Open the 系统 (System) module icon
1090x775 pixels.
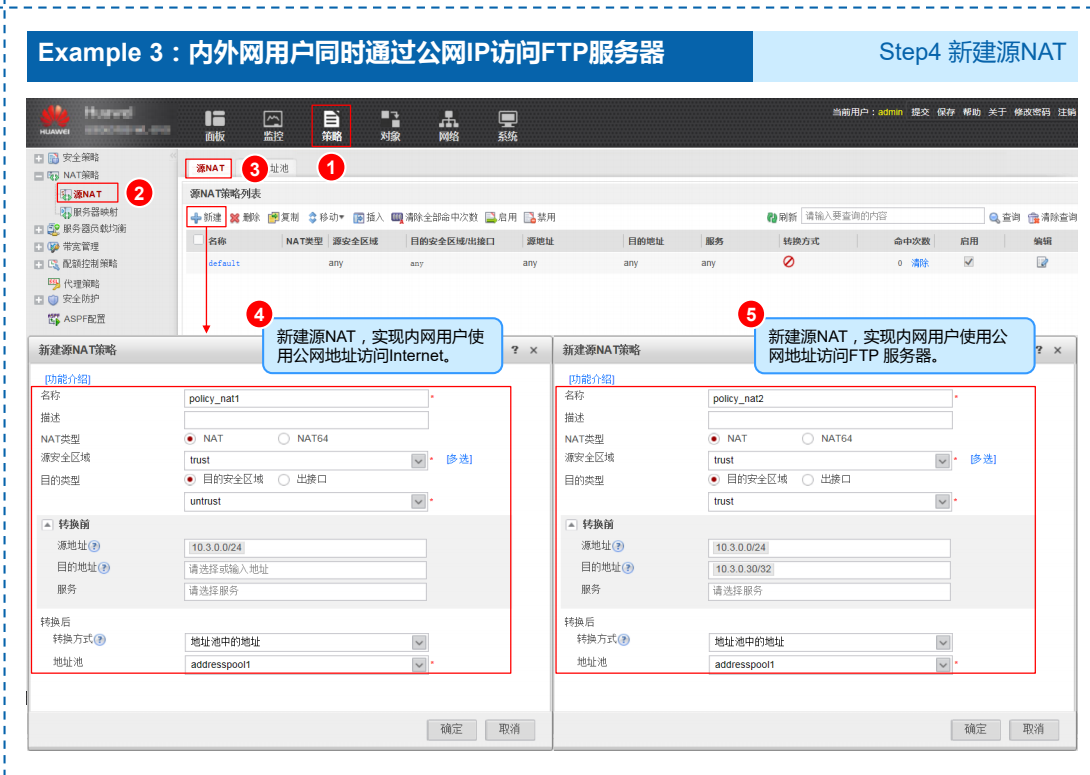point(506,122)
